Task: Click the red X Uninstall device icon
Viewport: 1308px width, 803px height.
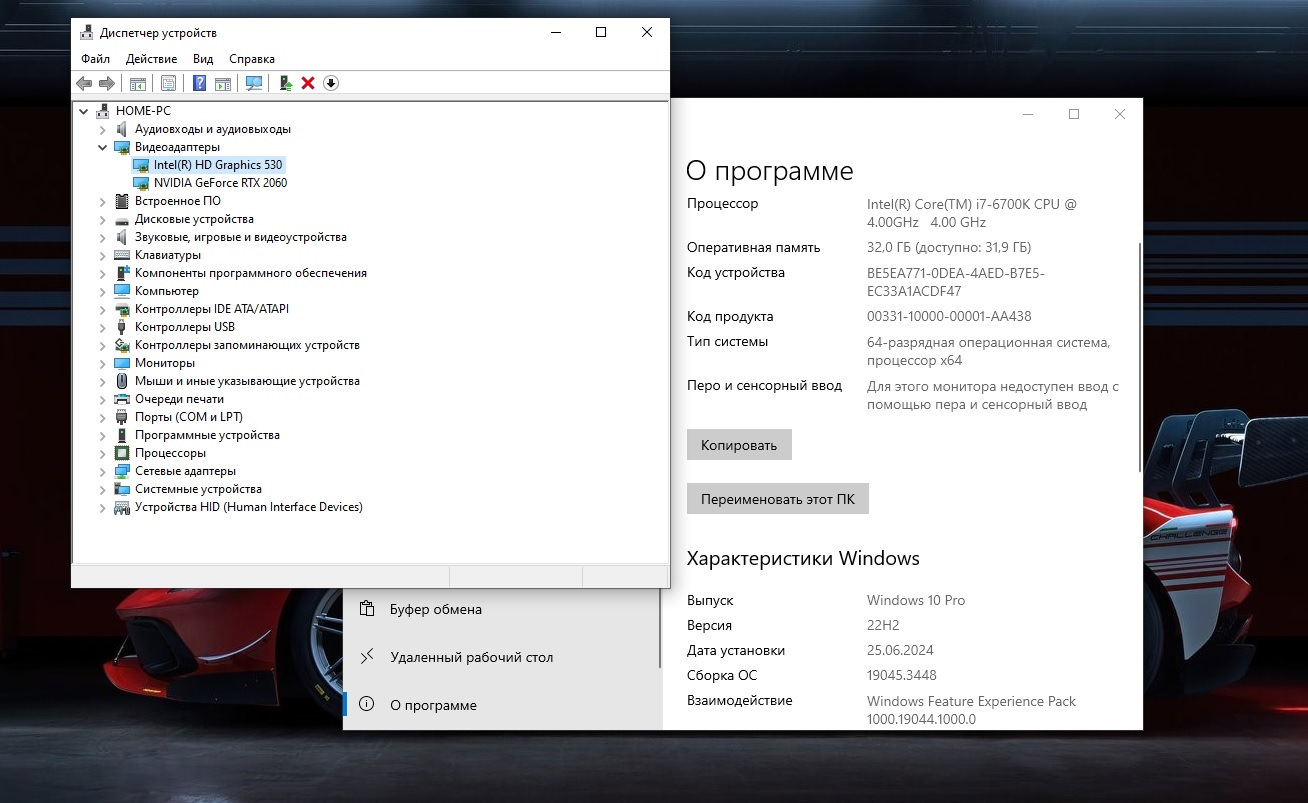Action: pyautogui.click(x=308, y=83)
